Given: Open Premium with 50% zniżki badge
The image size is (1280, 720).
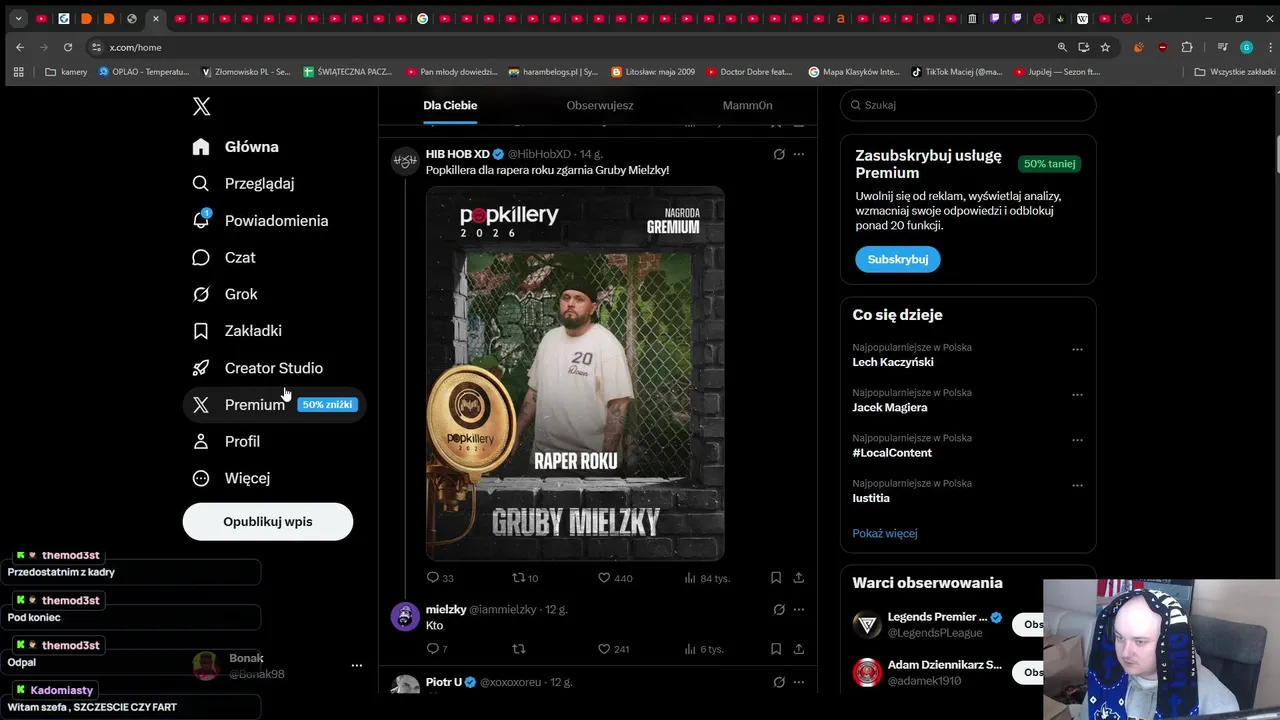Looking at the screenshot, I should coord(274,405).
